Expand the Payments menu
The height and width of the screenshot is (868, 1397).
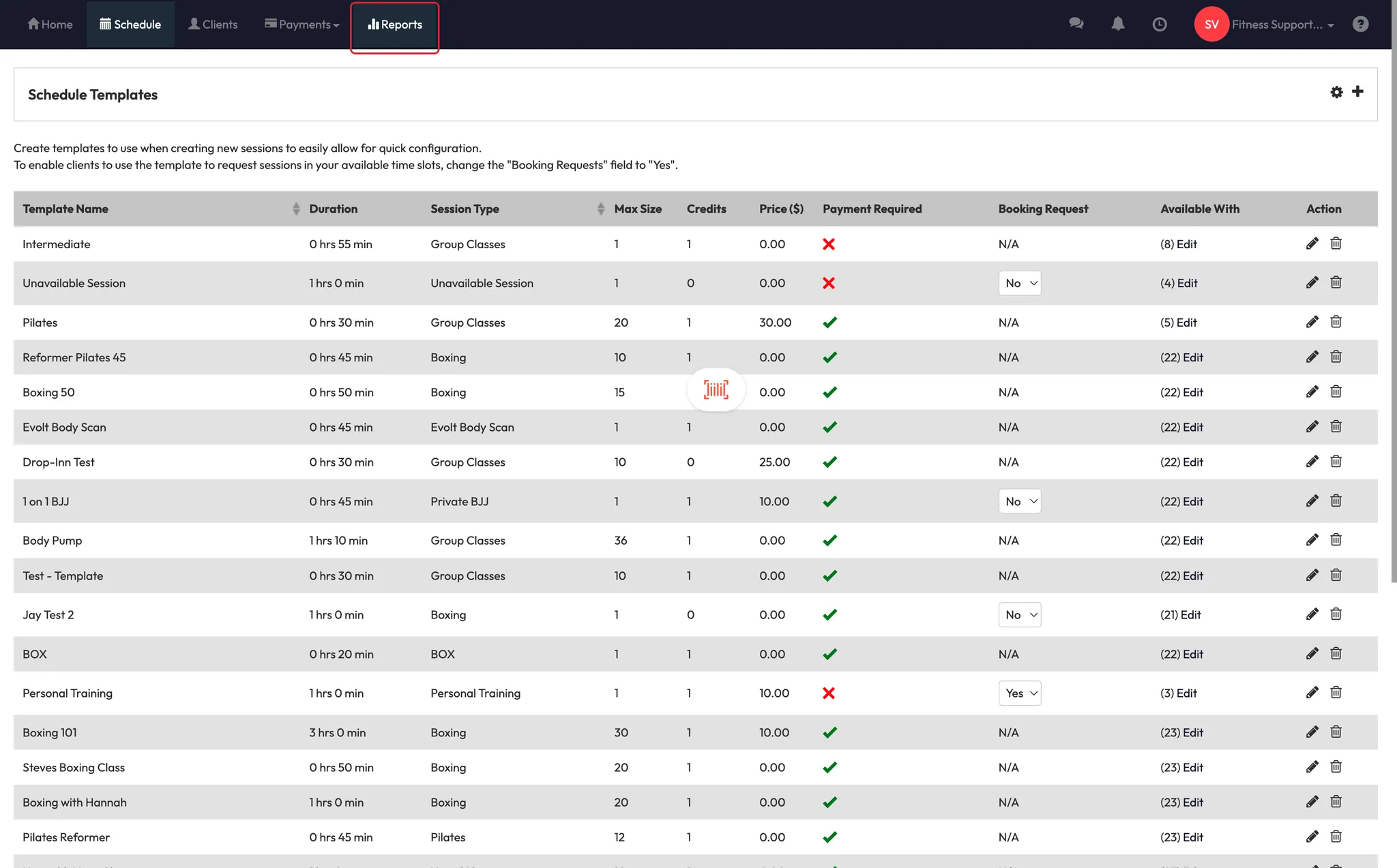pyautogui.click(x=302, y=25)
